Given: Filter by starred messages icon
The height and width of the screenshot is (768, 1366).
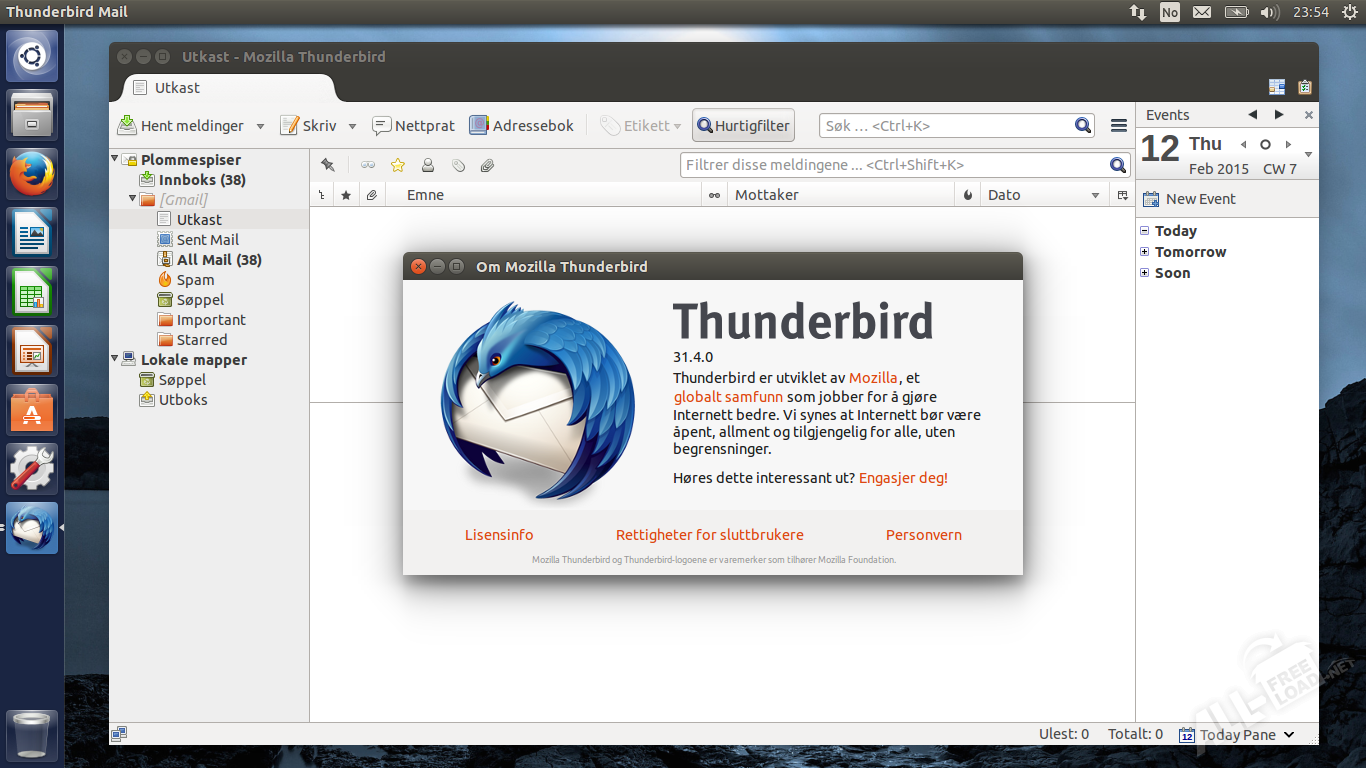Looking at the screenshot, I should point(398,165).
